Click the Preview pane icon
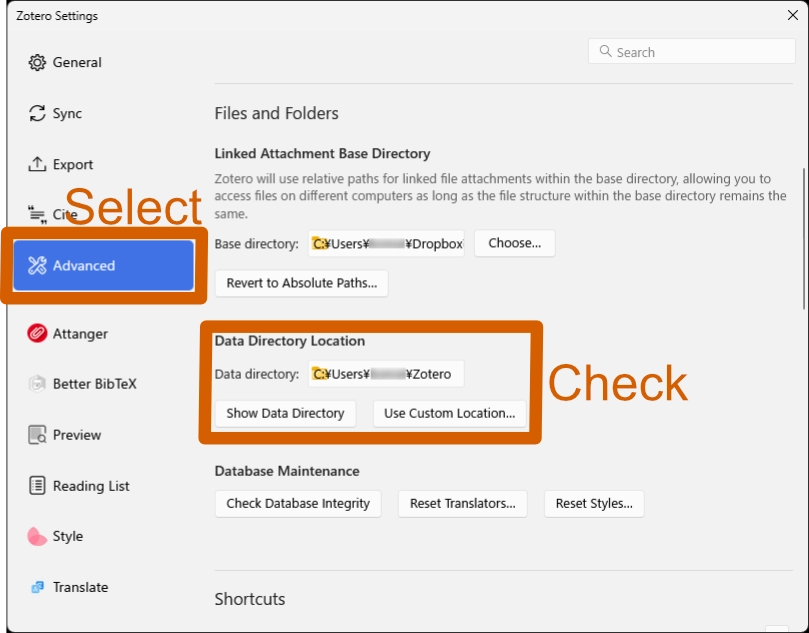809x633 pixels. [37, 435]
